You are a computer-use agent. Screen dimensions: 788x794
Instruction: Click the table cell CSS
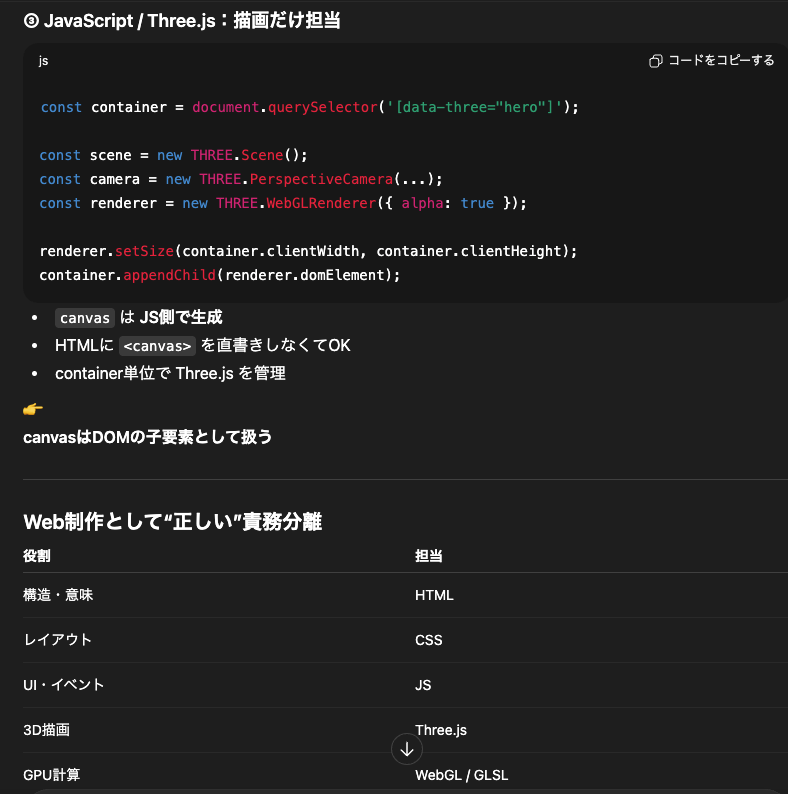(x=429, y=640)
